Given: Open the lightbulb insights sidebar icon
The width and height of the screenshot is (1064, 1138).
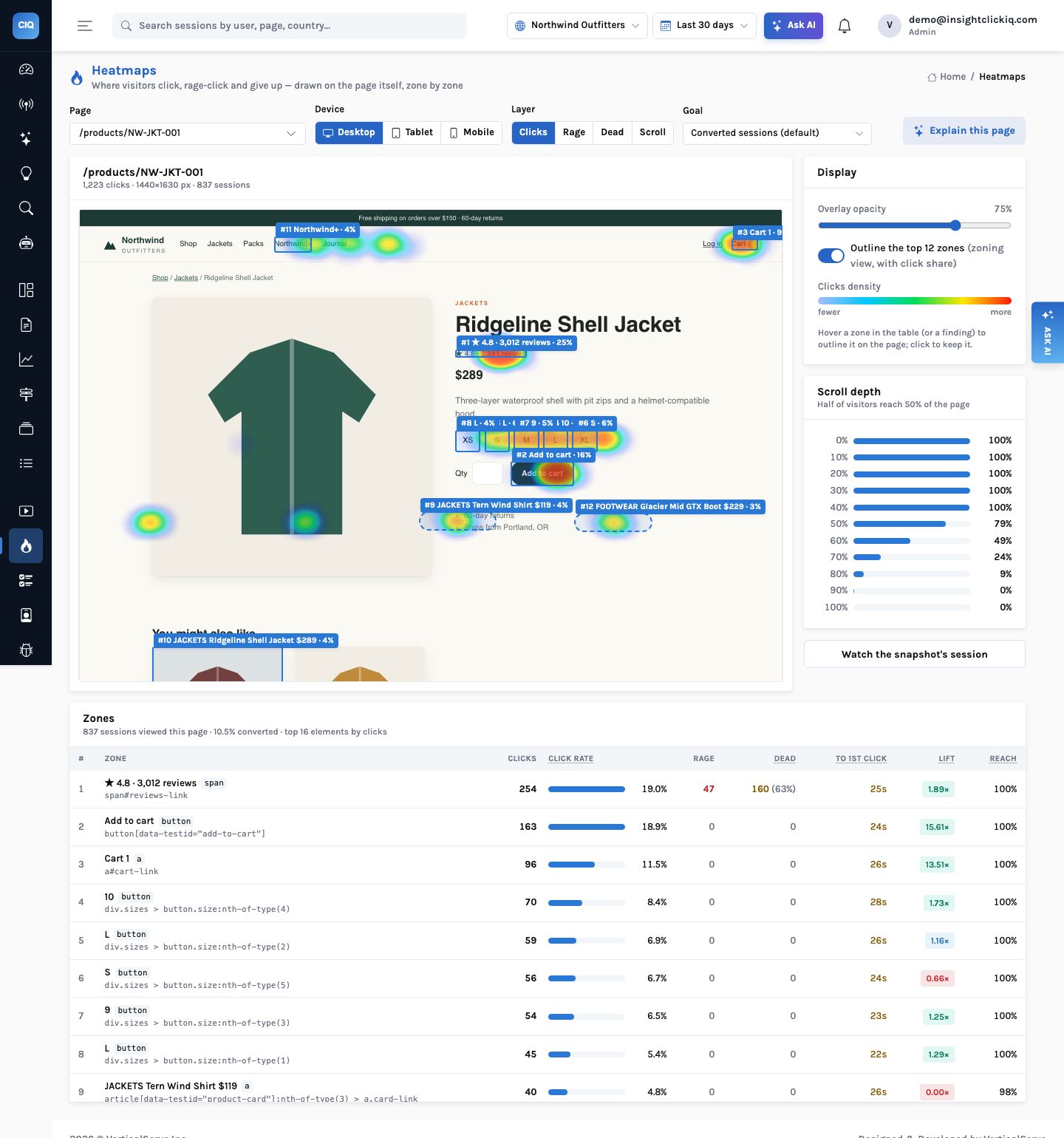Looking at the screenshot, I should click(26, 174).
